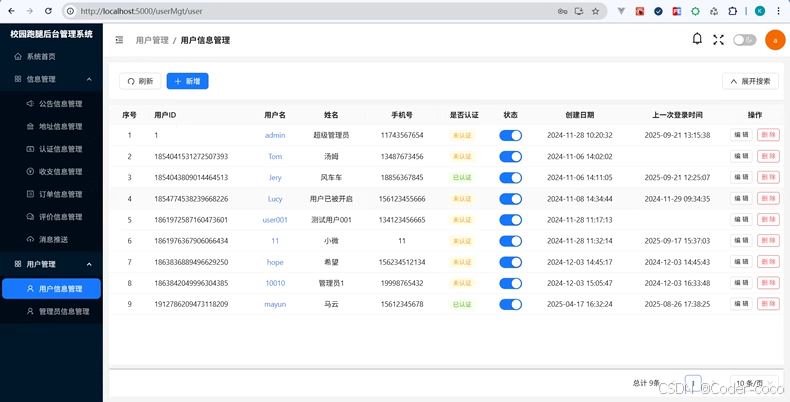Open 系统首页 in the sidebar
Screen dimensions: 790x402
[x=51, y=56]
